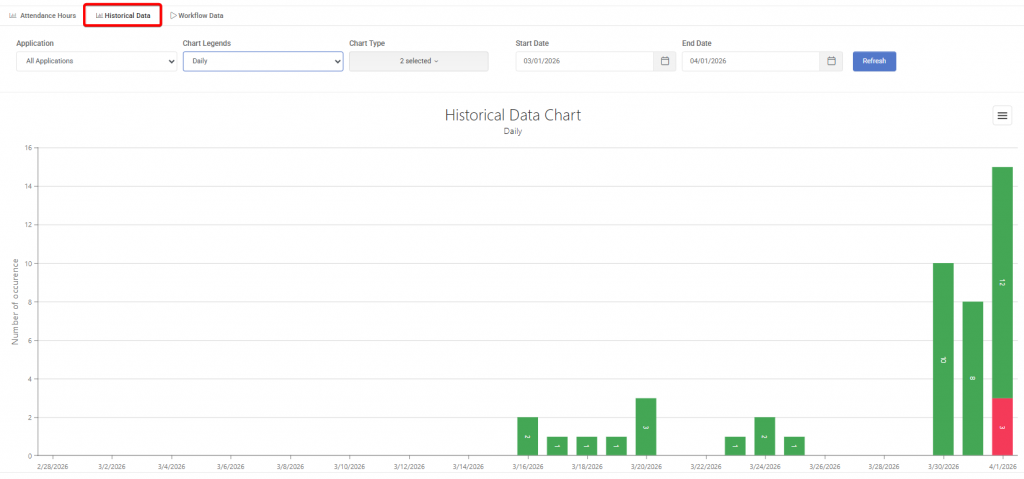Select the green 12 segment on 4/1/2026
1024x479 pixels.
[1002, 282]
